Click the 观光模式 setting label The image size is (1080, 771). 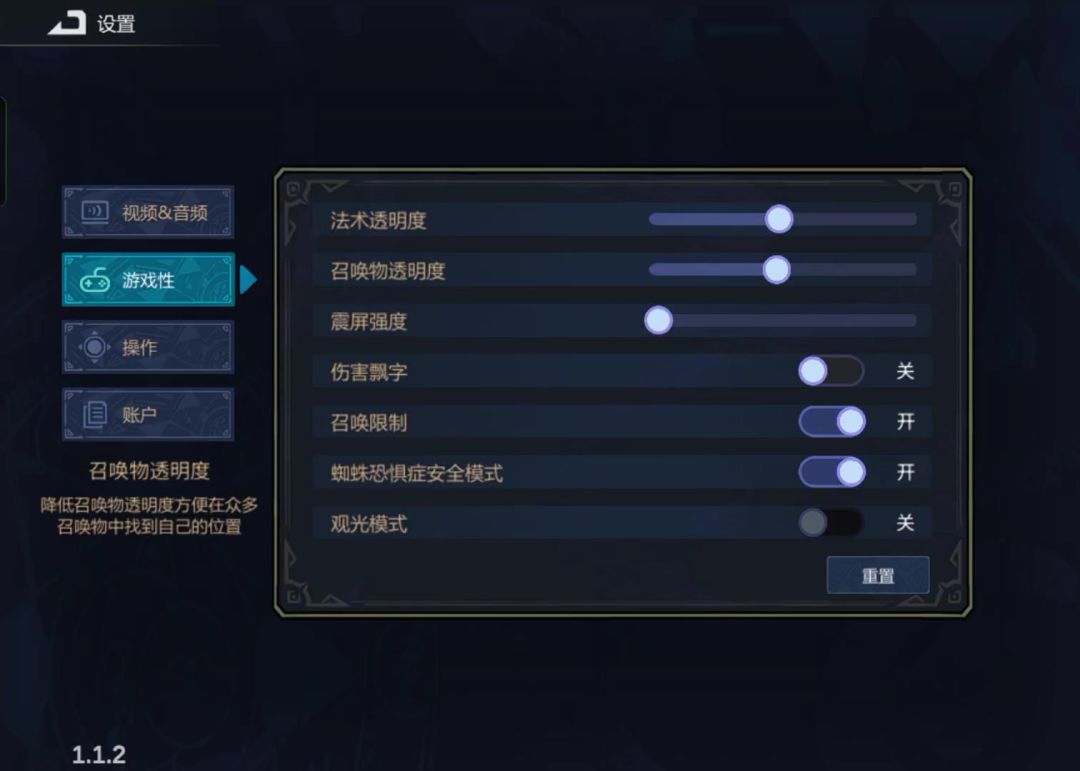pyautogui.click(x=369, y=523)
